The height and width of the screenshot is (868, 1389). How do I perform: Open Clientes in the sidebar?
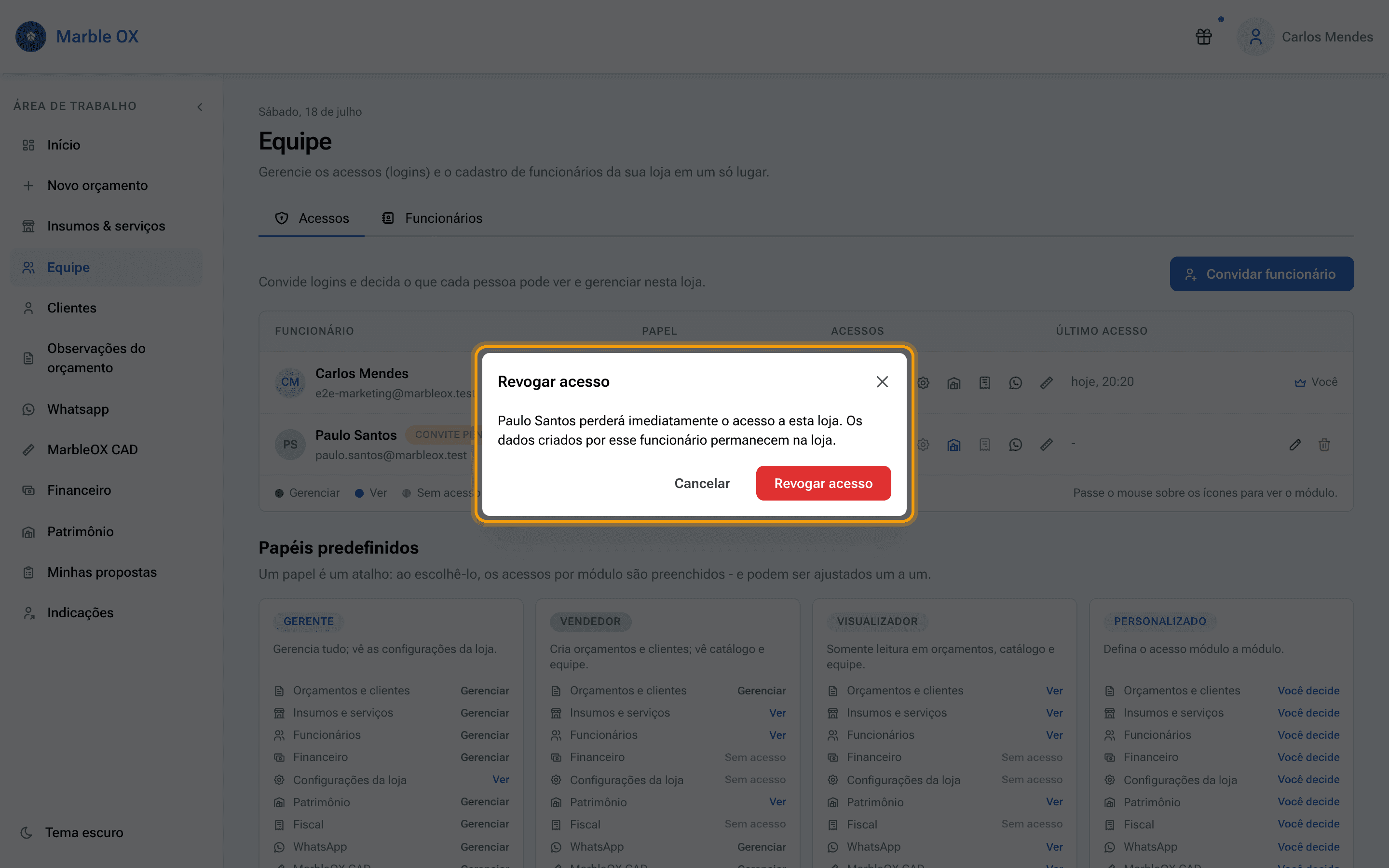point(106,308)
